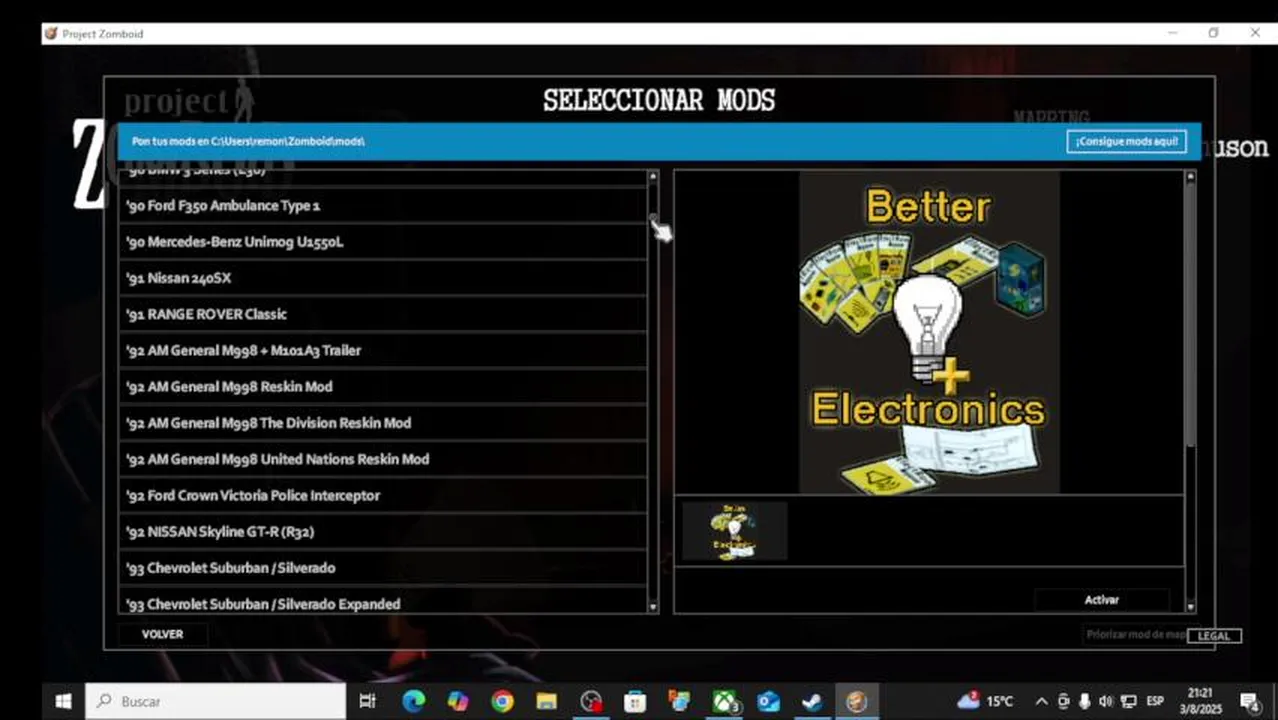Open Steam from the taskbar
This screenshot has height=720, width=1278.
click(812, 701)
